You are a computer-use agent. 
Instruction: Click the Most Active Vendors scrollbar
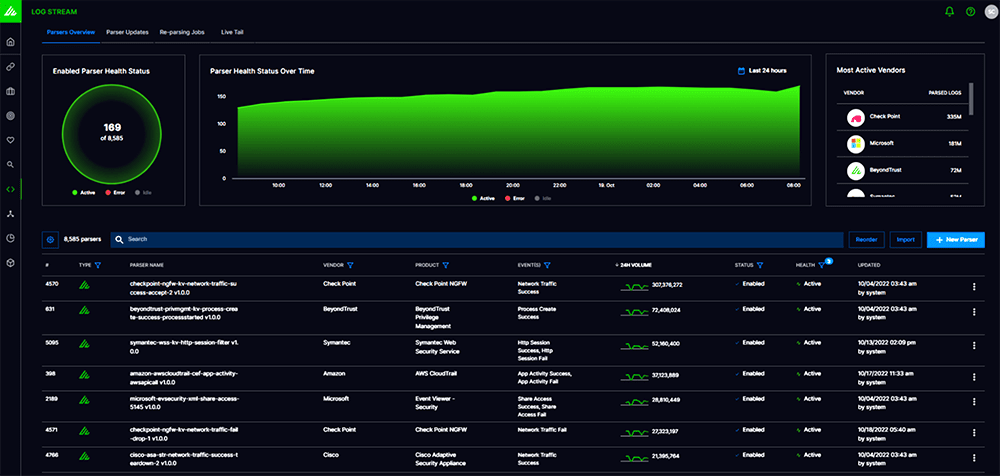point(971,98)
